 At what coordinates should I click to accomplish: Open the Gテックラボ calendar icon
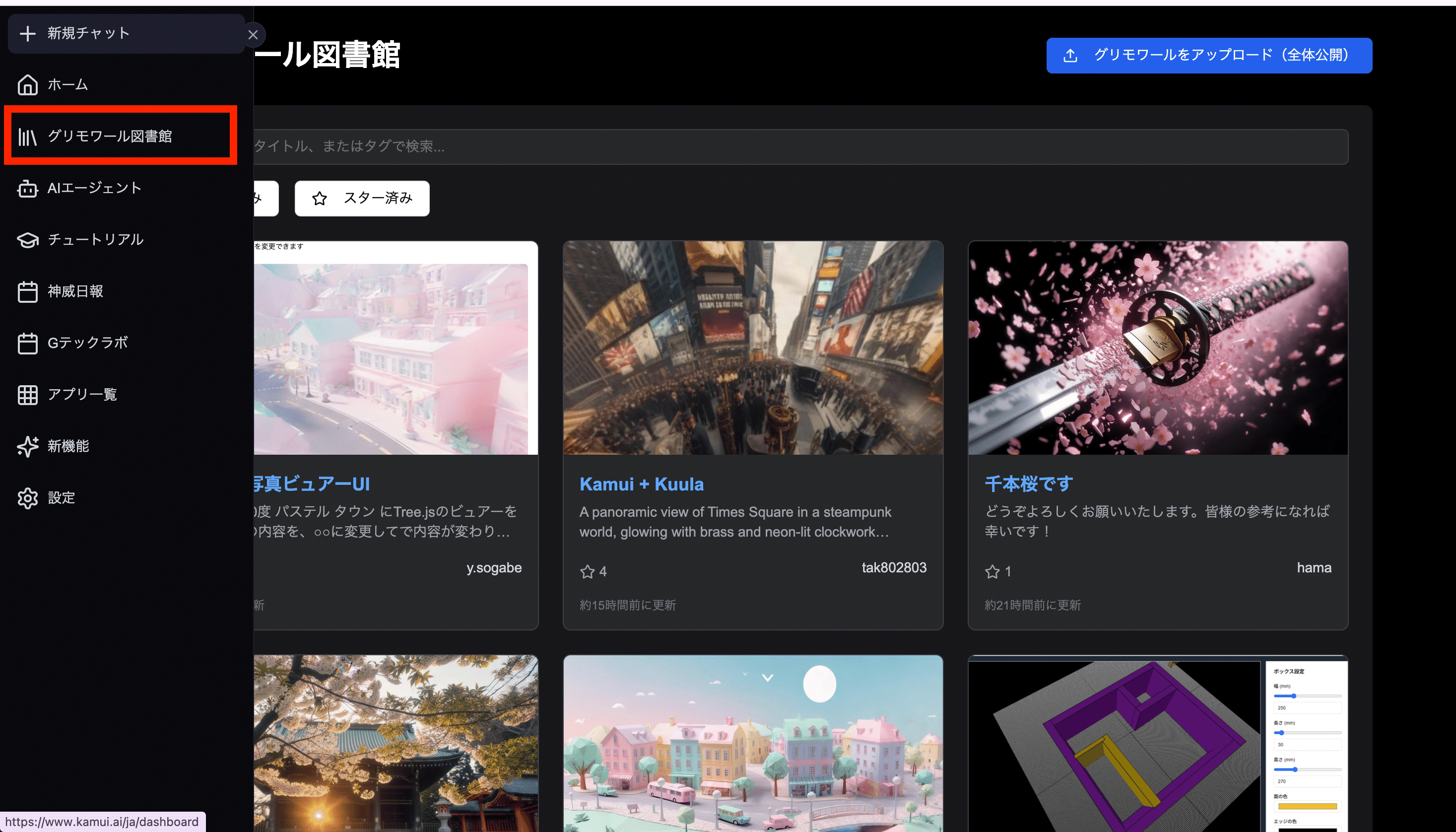(27, 344)
